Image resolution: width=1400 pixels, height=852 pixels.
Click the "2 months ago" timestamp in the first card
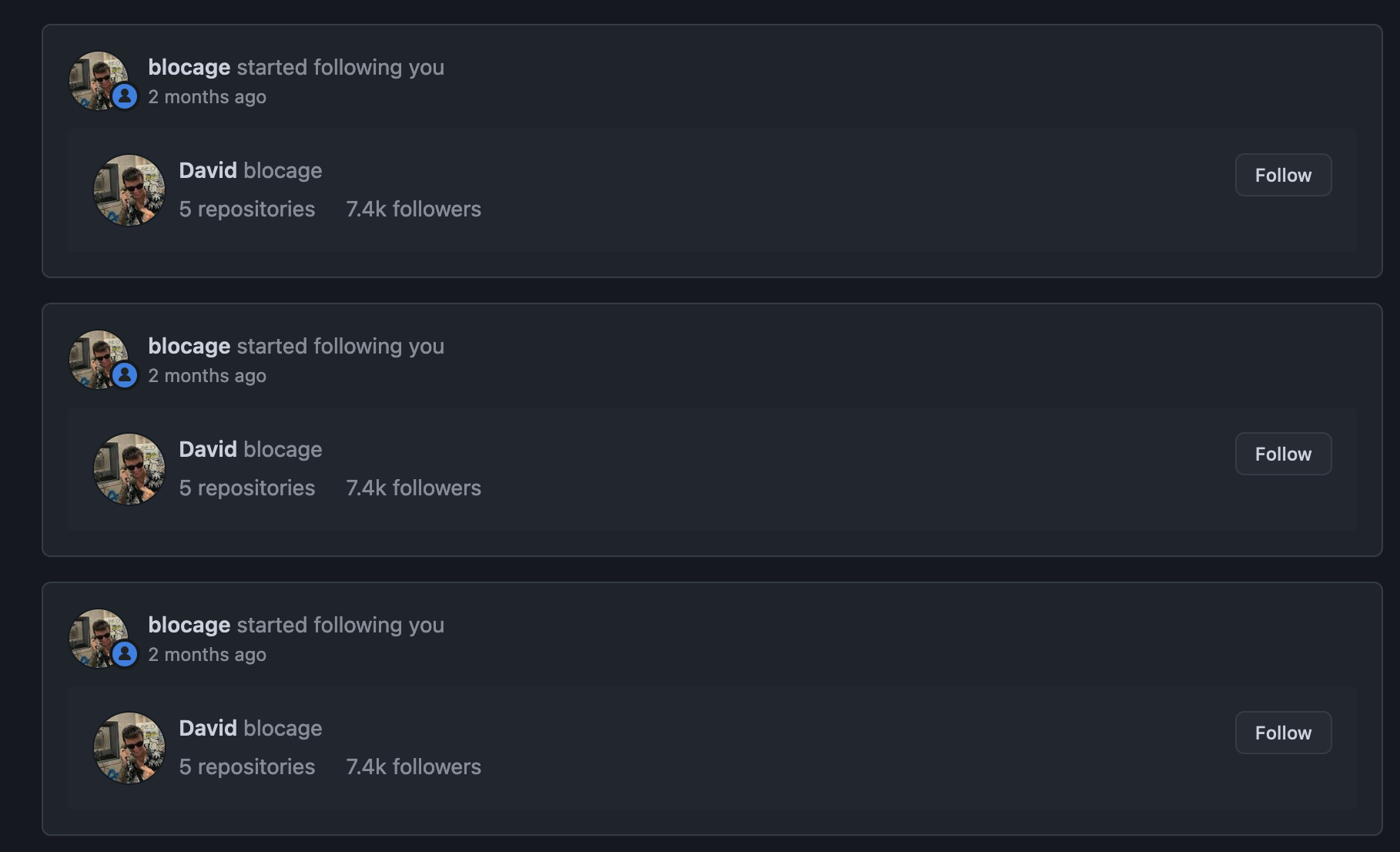207,97
